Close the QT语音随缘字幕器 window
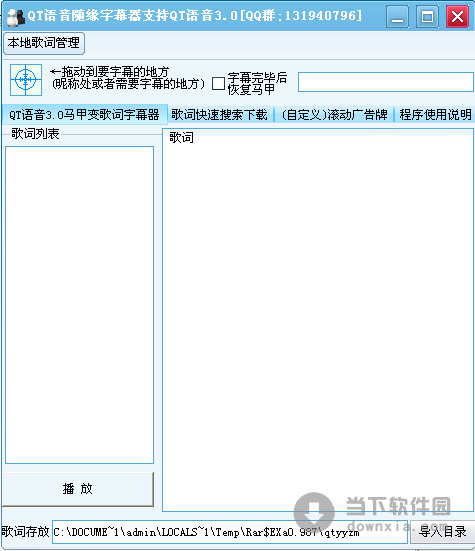The width and height of the screenshot is (475, 551). [457, 16]
